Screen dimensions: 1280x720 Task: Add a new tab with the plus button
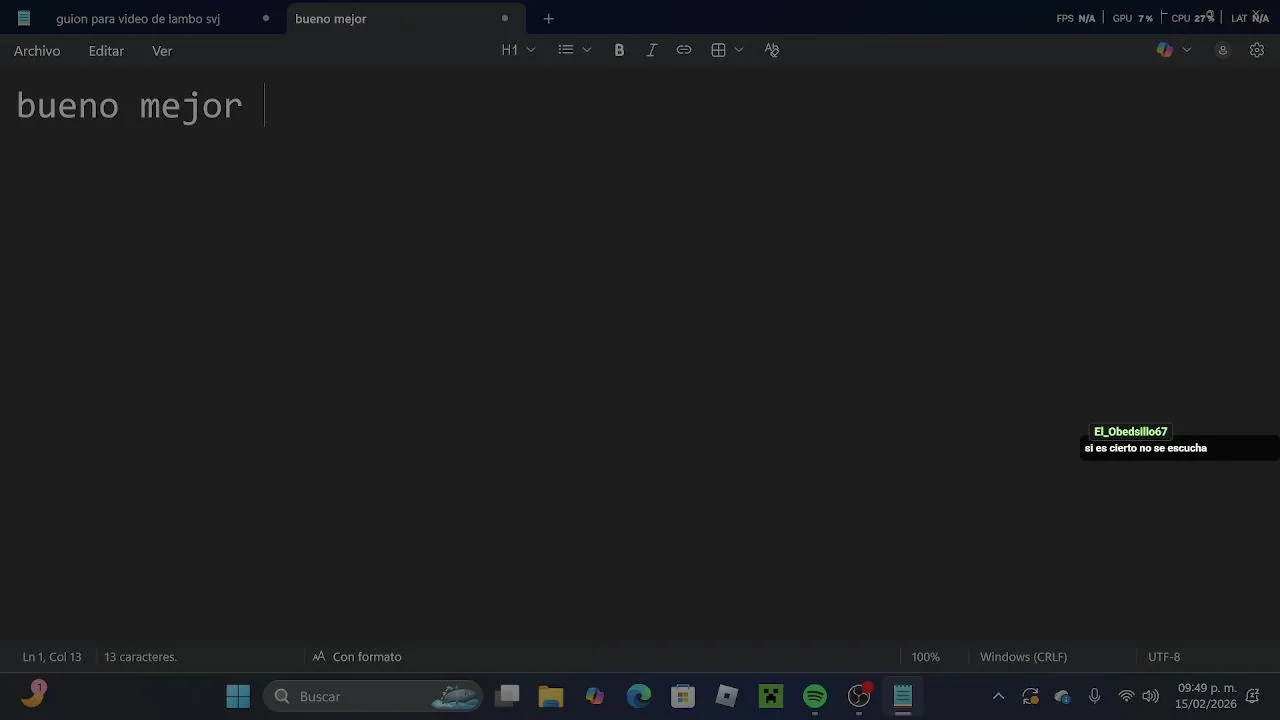[548, 18]
